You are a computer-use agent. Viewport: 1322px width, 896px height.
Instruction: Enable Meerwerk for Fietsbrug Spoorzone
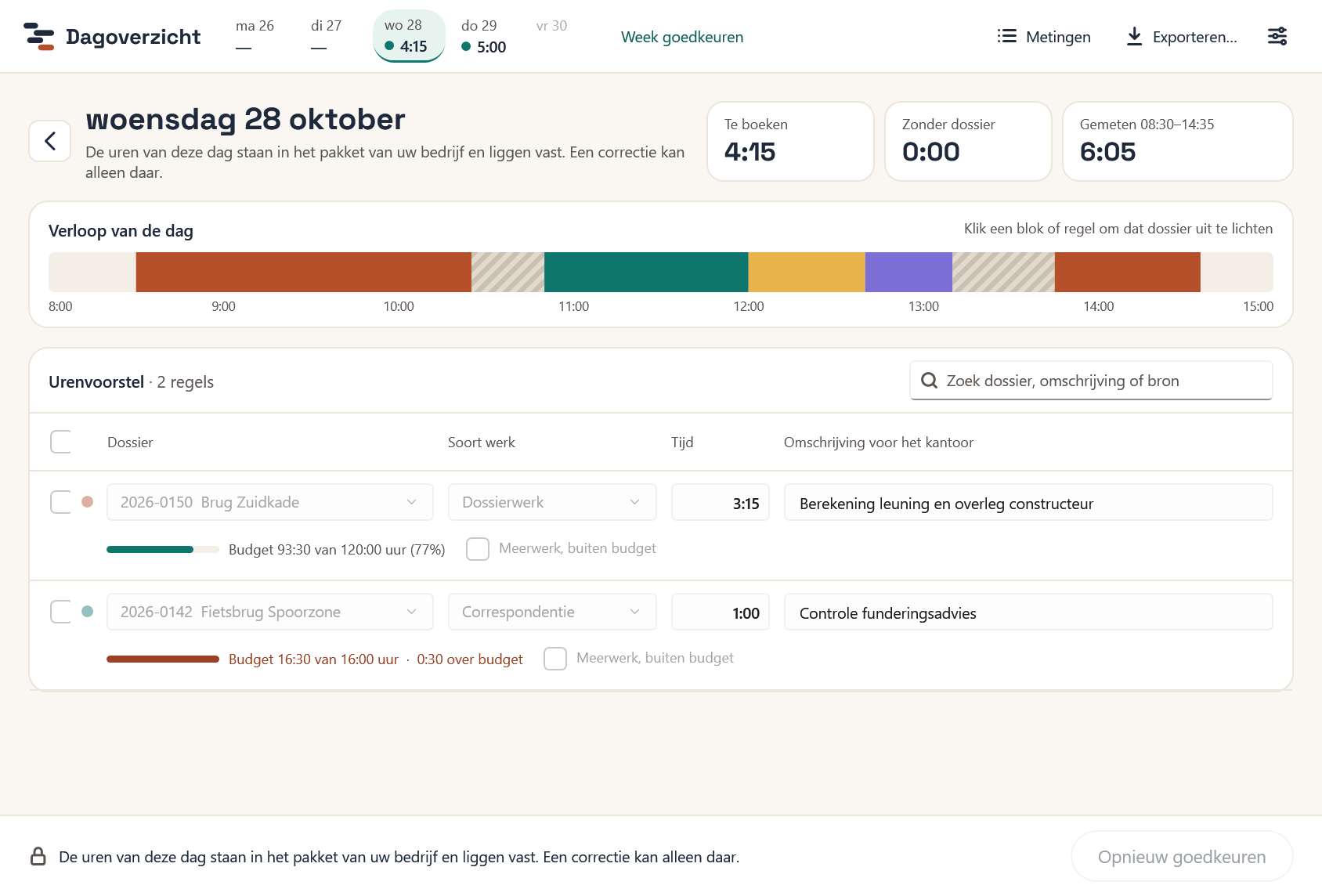pos(555,659)
